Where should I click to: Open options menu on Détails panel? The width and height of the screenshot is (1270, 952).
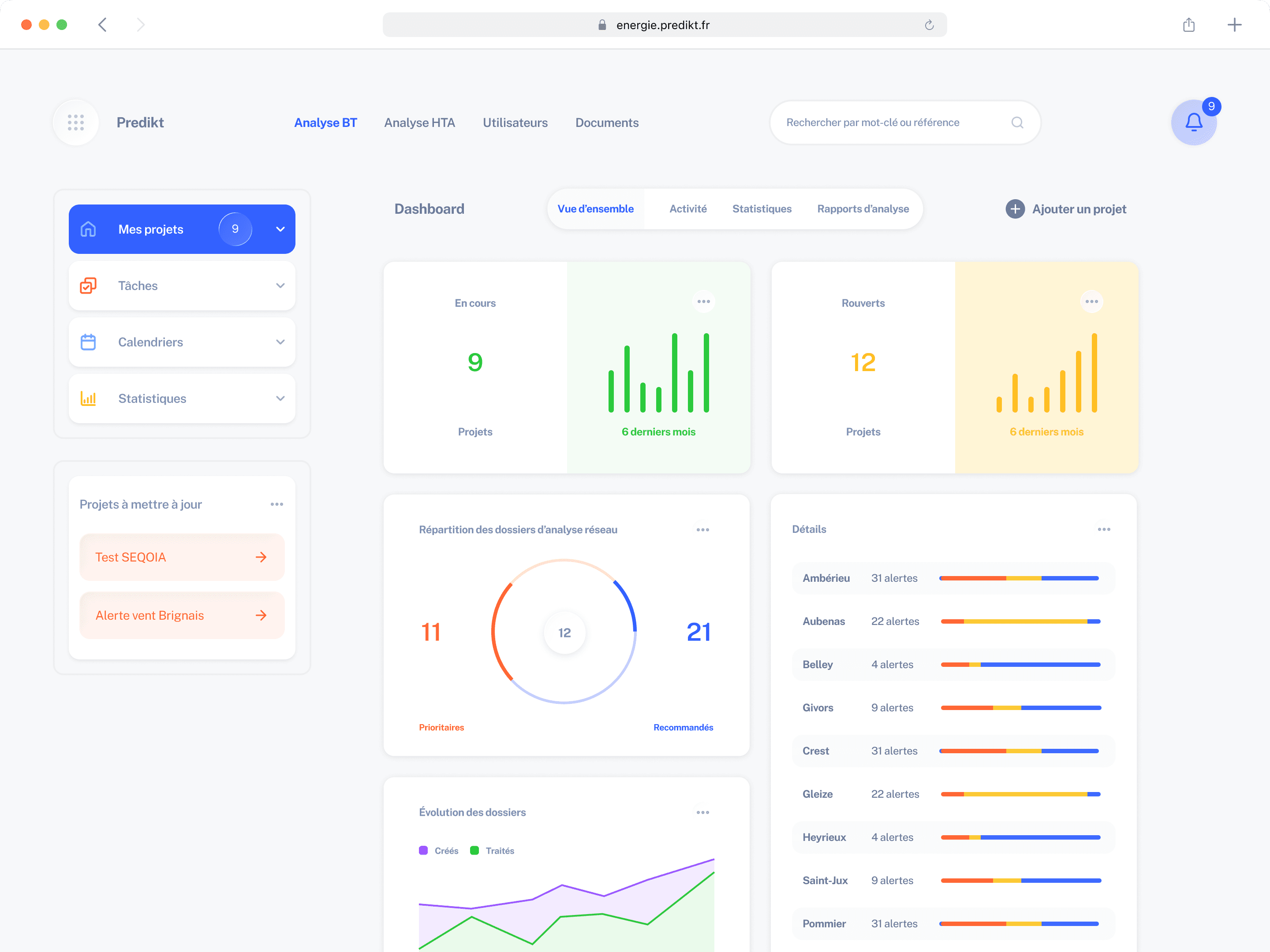pos(1103,529)
